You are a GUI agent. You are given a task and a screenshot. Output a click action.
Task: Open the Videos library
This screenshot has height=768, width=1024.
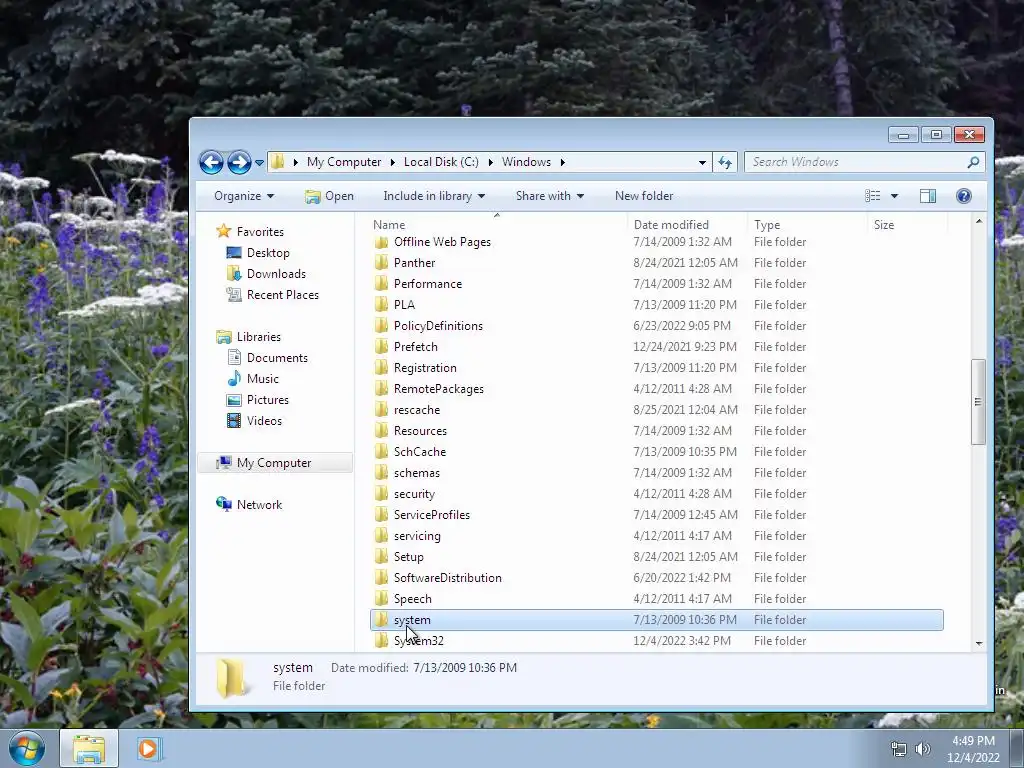(264, 421)
